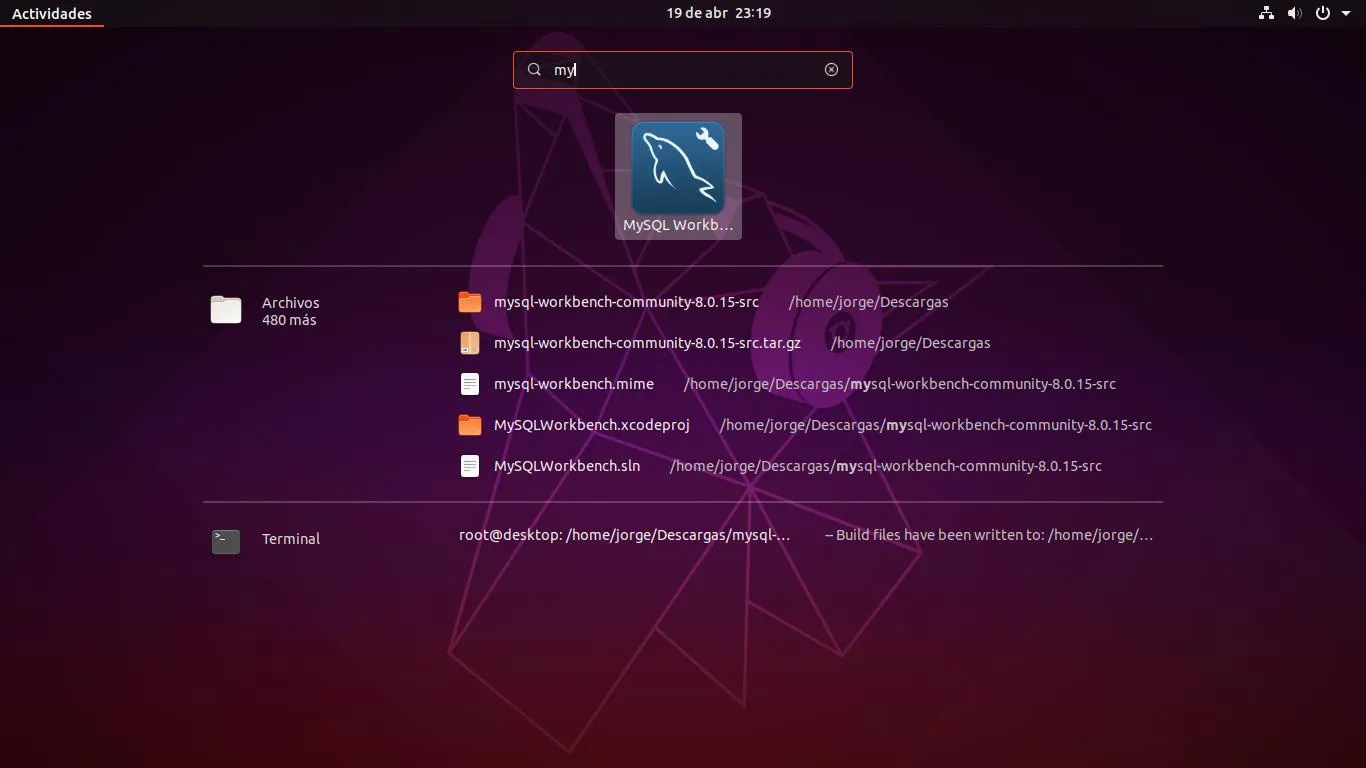The height and width of the screenshot is (768, 1366).
Task: Open file result "MySQLWorkbench.sln"
Action: [x=567, y=466]
